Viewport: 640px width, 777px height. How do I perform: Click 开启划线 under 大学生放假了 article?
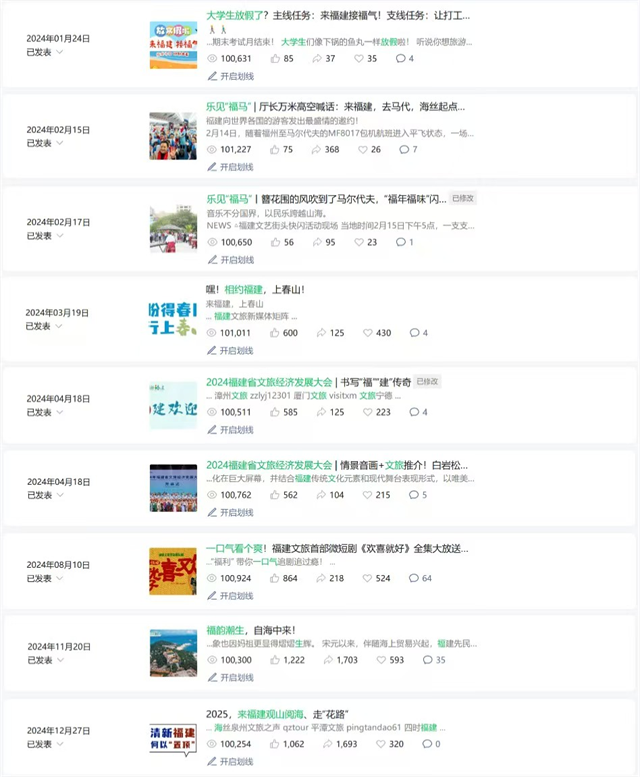pyautogui.click(x=231, y=76)
